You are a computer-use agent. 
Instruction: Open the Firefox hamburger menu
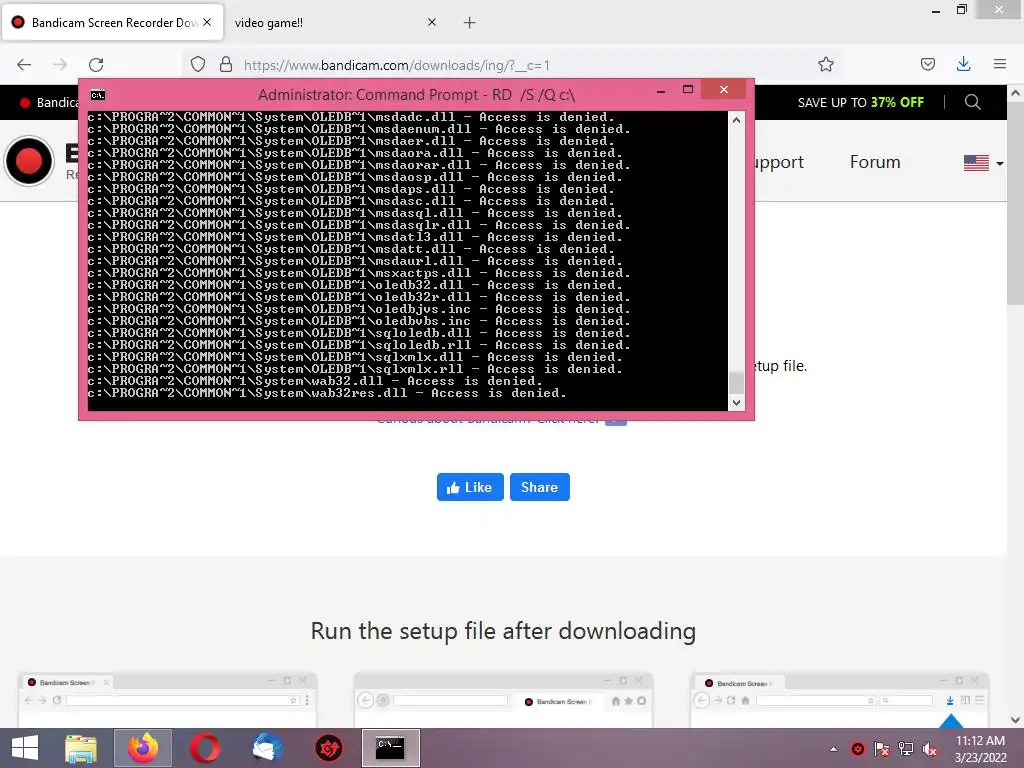point(999,64)
